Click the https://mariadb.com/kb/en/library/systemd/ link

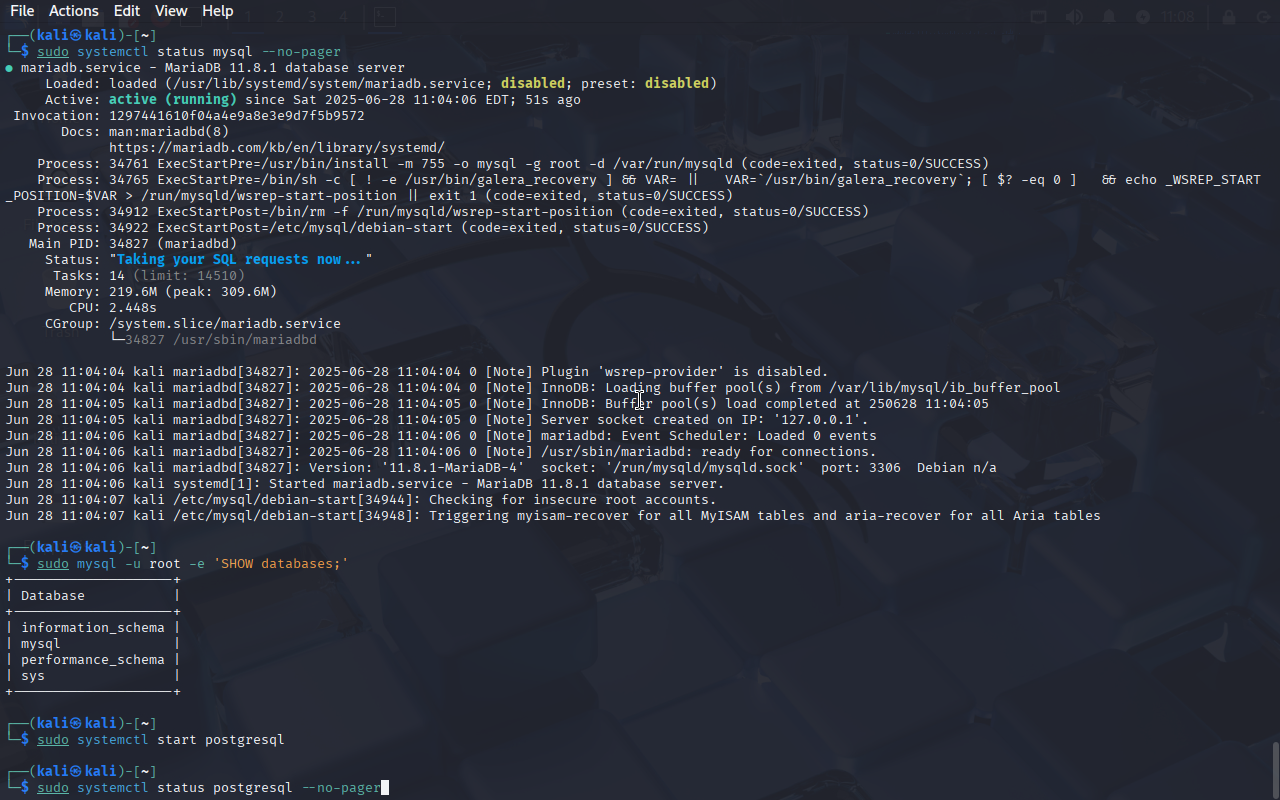277,147
